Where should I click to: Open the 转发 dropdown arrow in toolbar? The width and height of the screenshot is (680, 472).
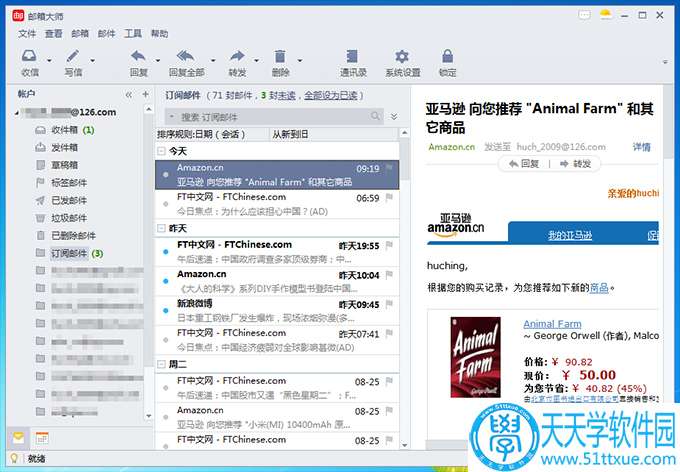coord(256,60)
